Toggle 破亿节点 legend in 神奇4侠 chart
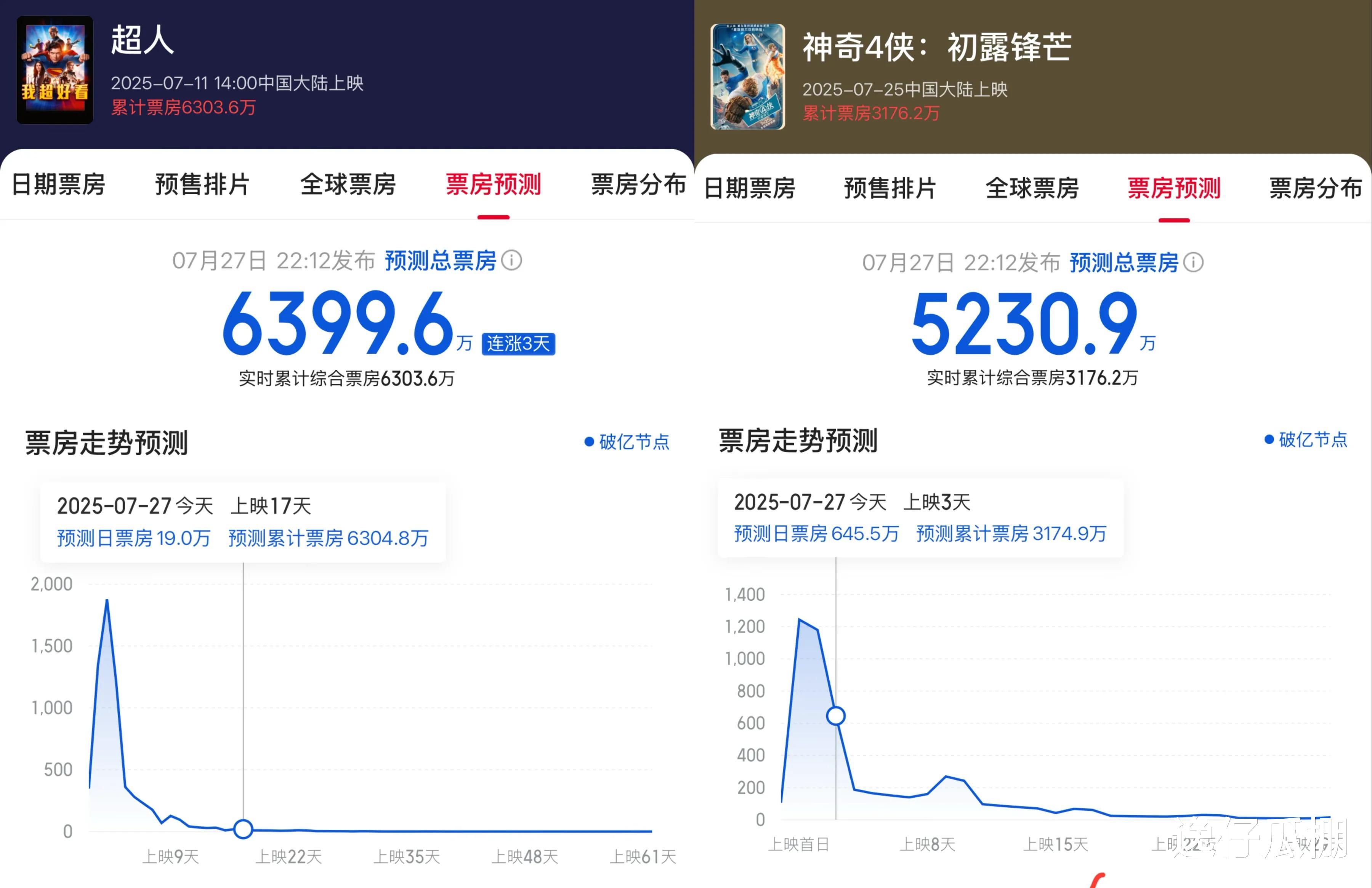The width and height of the screenshot is (1372, 888). [x=1306, y=440]
